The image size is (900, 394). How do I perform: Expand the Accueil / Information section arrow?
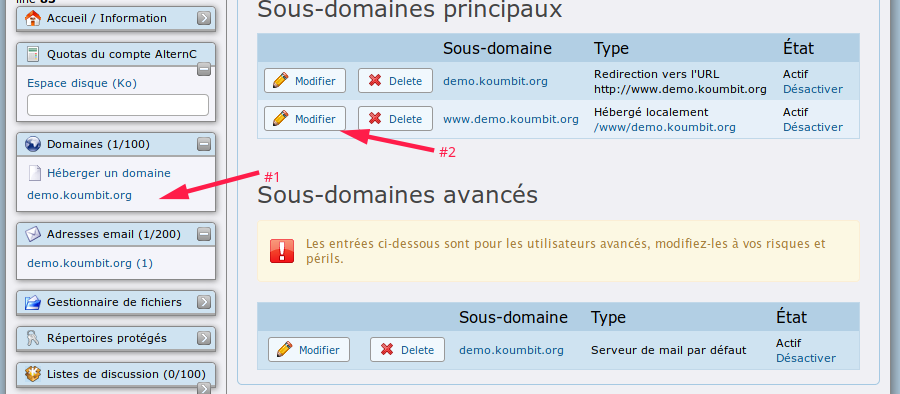pos(204,18)
